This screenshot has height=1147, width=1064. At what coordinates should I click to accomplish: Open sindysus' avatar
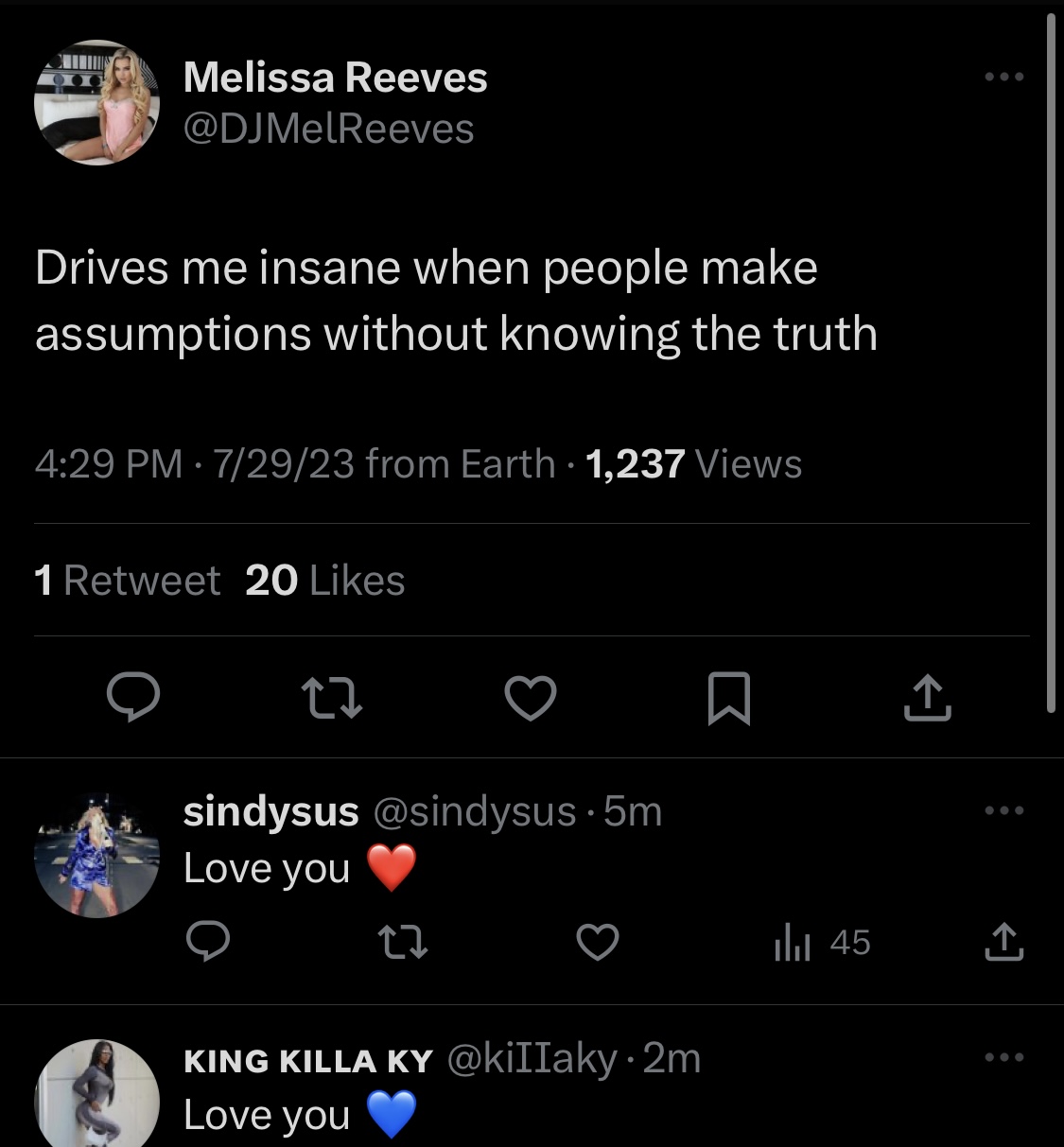(96, 855)
